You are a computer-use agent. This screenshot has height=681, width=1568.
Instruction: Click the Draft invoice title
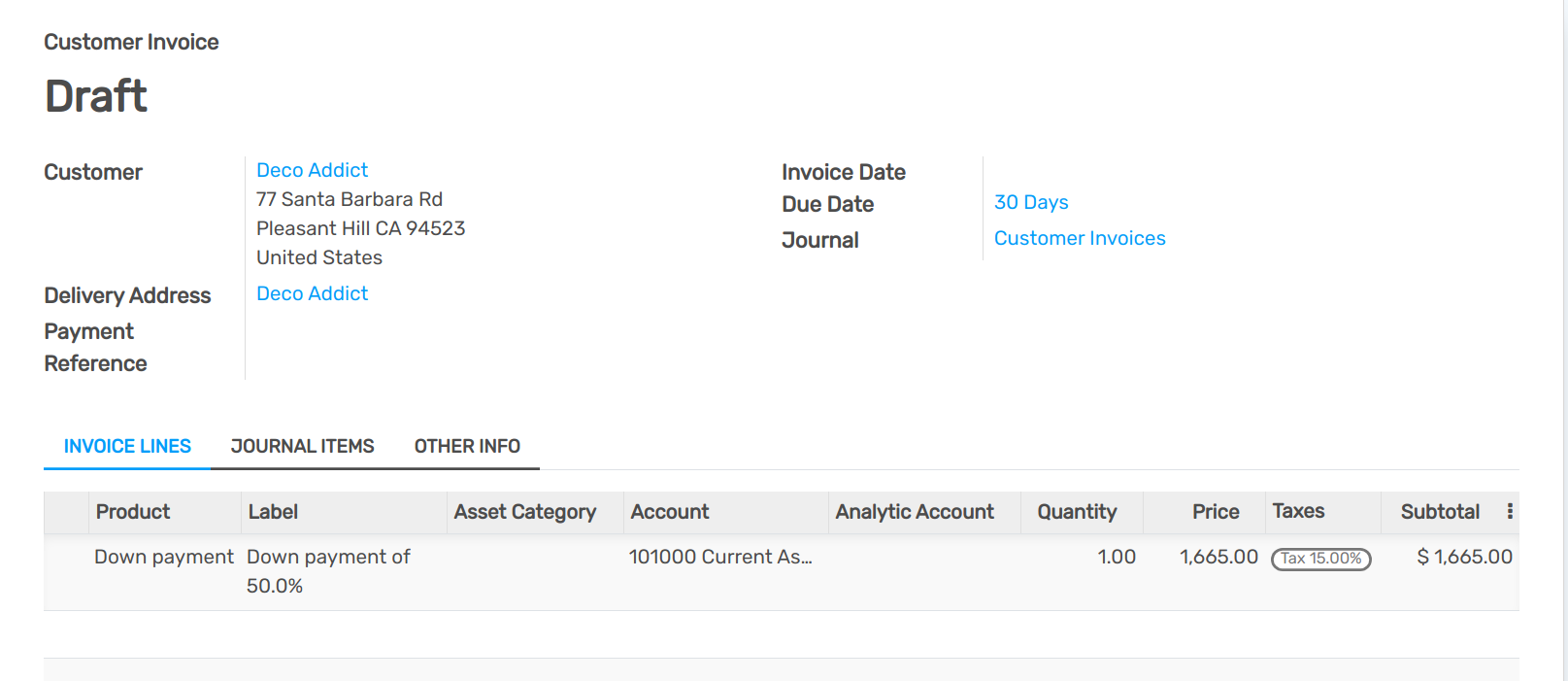tap(96, 96)
